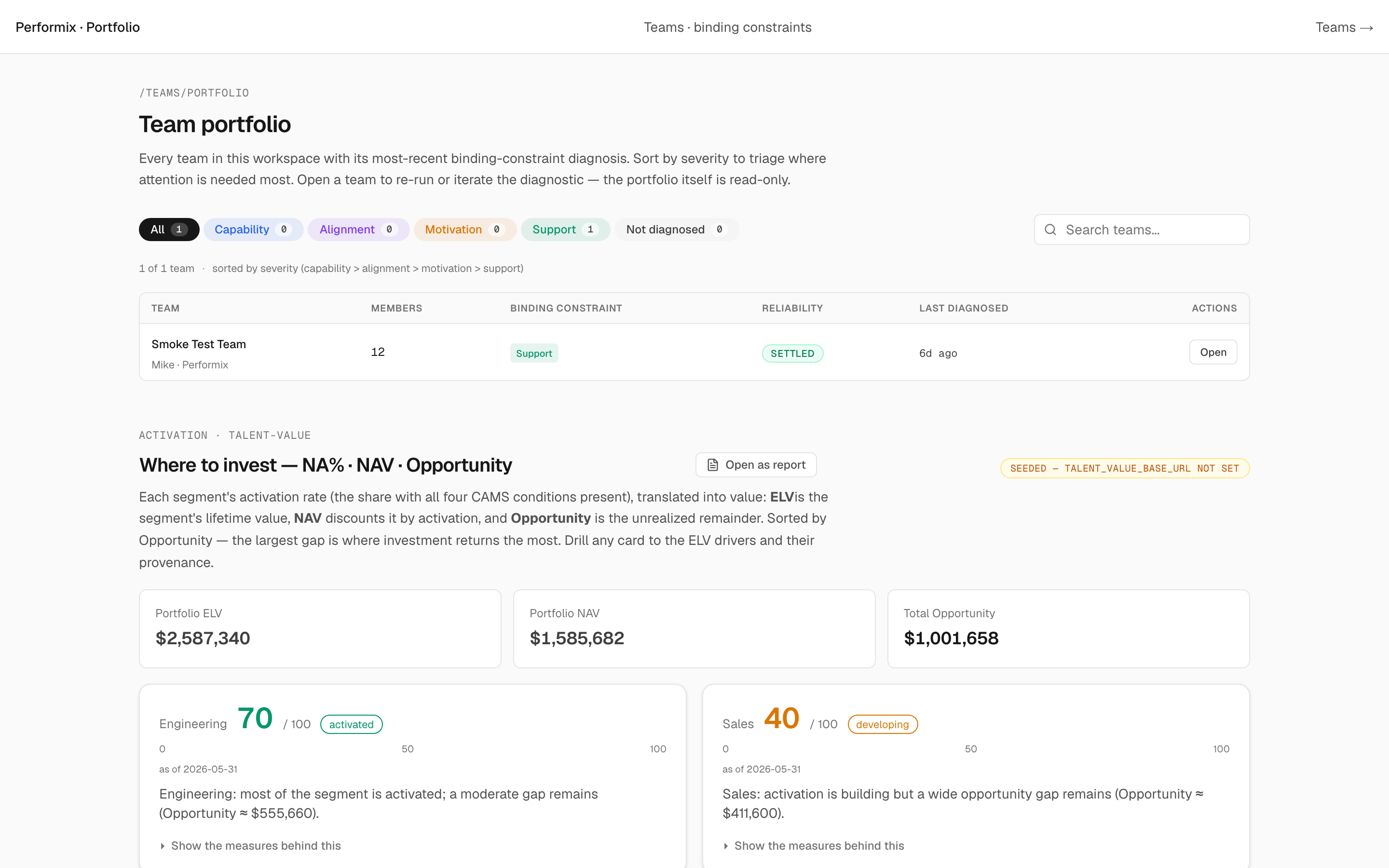The width and height of the screenshot is (1389, 868).
Task: Click the RELIABILITY column header
Action: tap(792, 308)
